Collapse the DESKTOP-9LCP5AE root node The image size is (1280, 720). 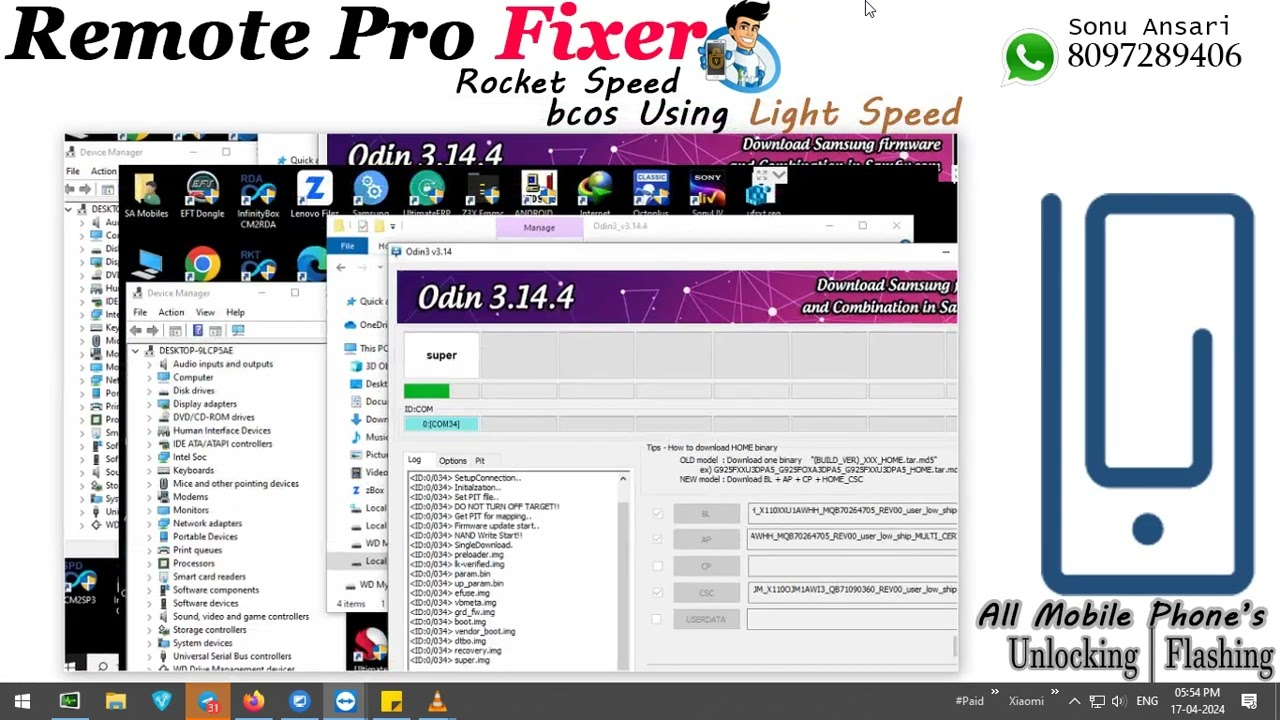(136, 351)
